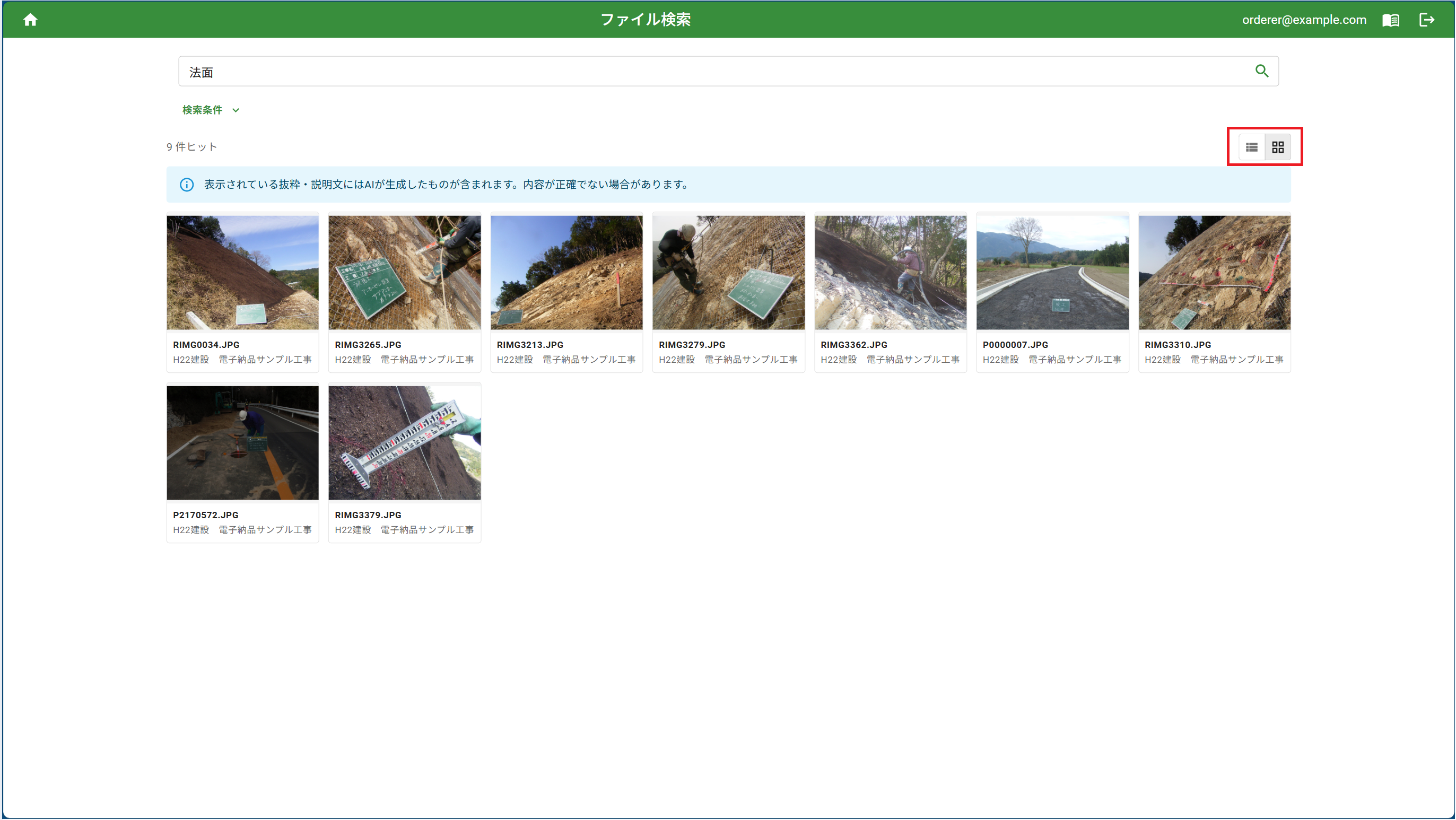Click the info icon in the AI notice

click(187, 185)
